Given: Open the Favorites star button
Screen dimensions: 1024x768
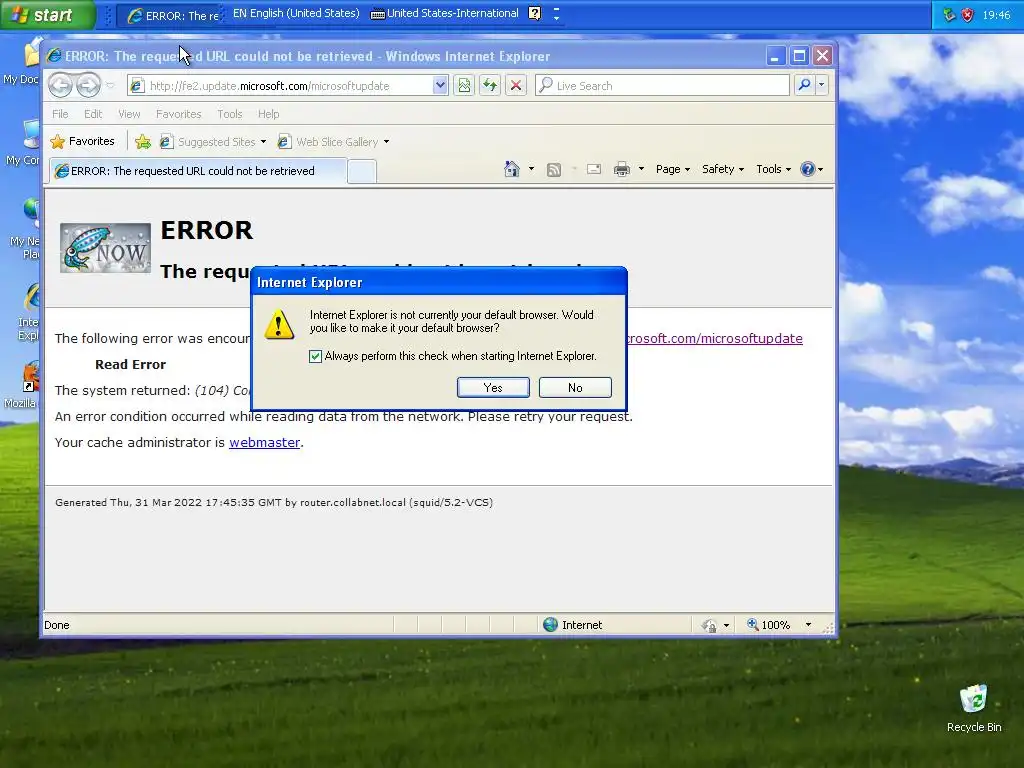Looking at the screenshot, I should coord(83,141).
